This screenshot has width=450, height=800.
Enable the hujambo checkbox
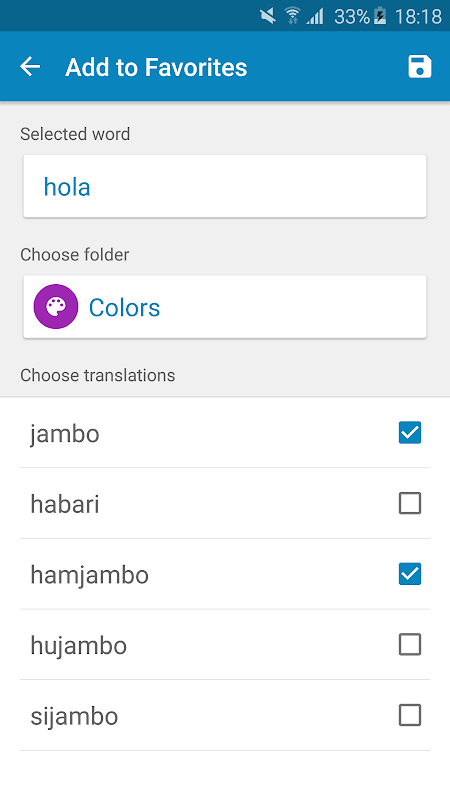[x=410, y=645]
